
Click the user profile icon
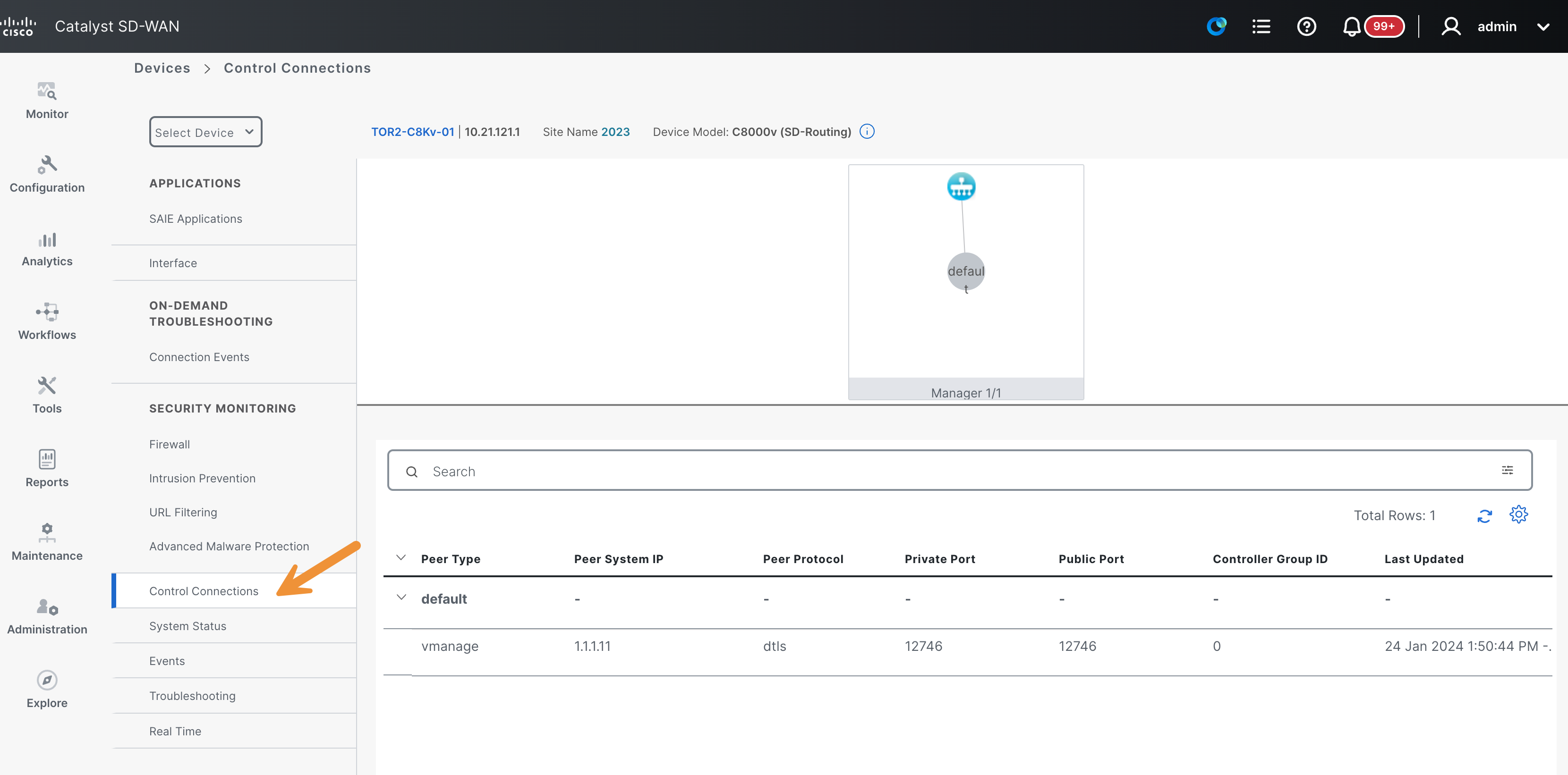coord(1451,26)
